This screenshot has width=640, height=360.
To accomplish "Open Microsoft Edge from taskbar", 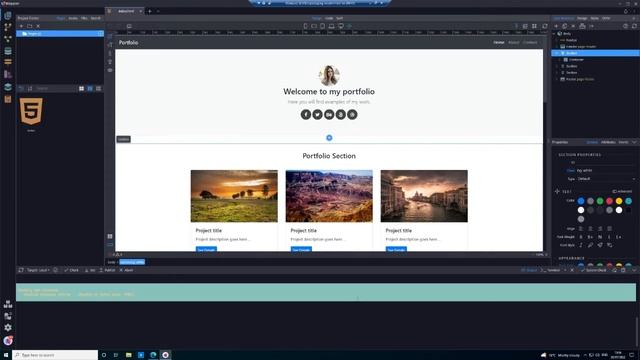I will 153,355.
